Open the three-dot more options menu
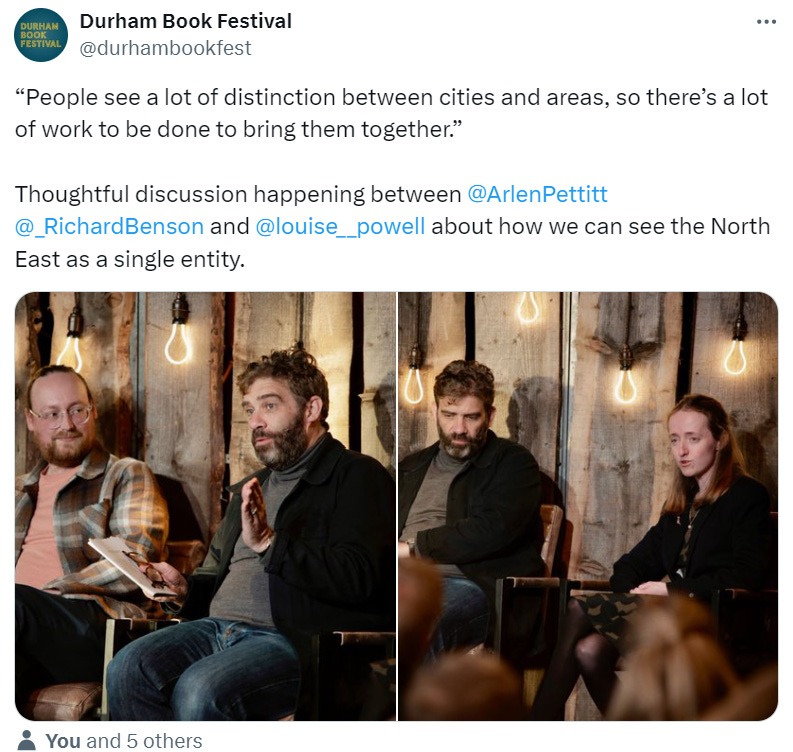The height and width of the screenshot is (752, 793). point(766,22)
